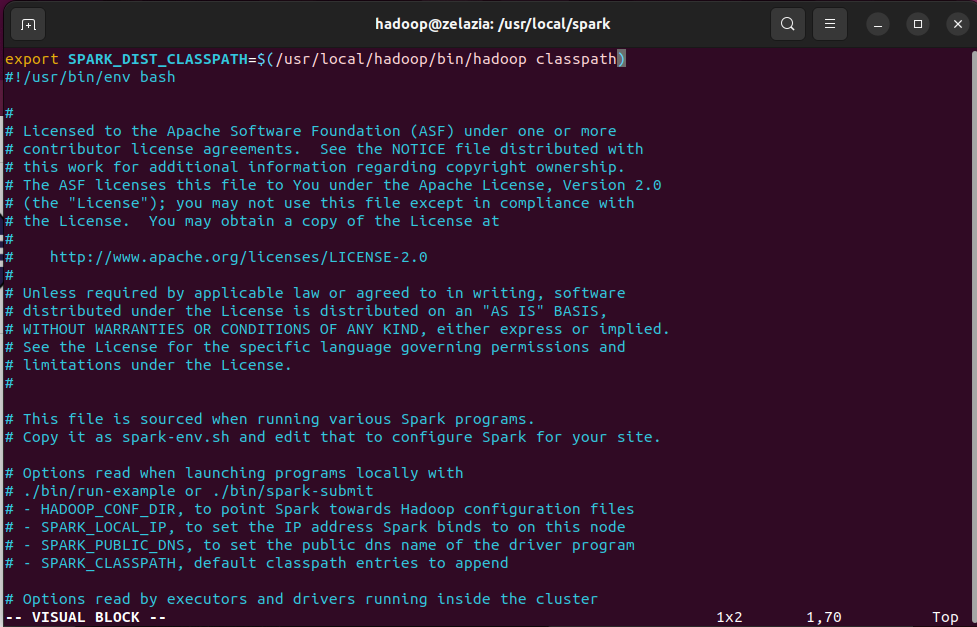This screenshot has width=977, height=627.
Task: Click the Apache license URL text
Action: pyautogui.click(x=238, y=257)
